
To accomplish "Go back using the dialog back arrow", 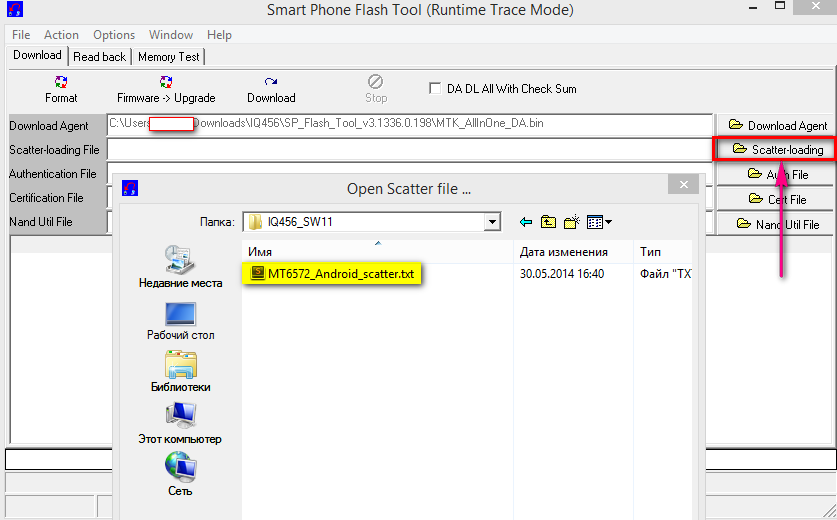I will [525, 222].
